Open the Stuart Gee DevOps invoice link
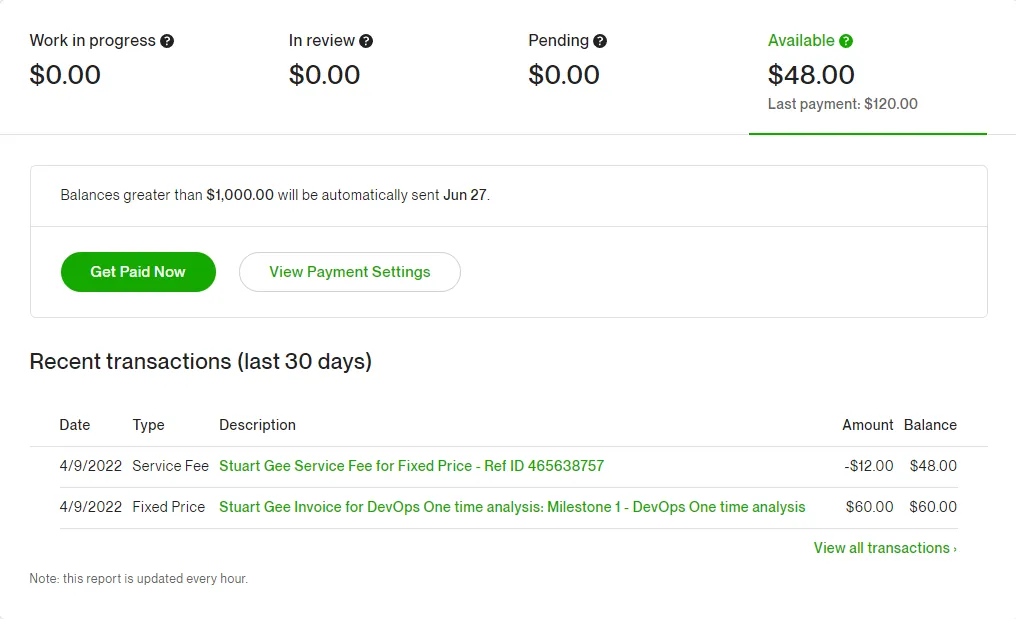Screen dimensions: 1016x619 tap(512, 507)
